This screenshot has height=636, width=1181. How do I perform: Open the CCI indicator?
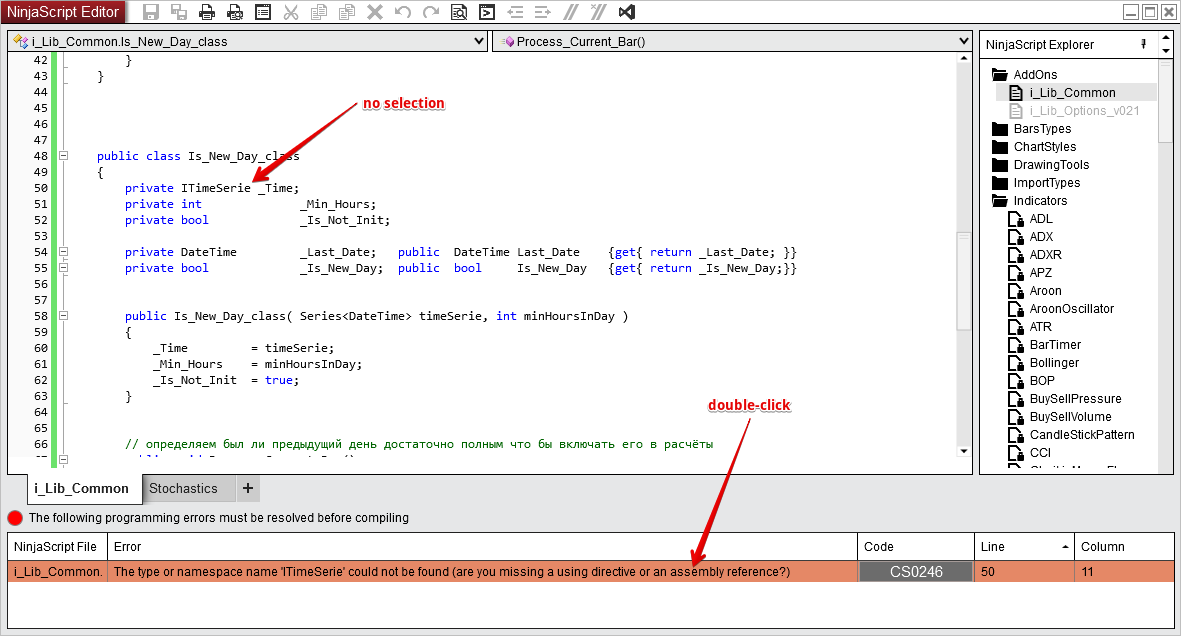tap(1040, 453)
